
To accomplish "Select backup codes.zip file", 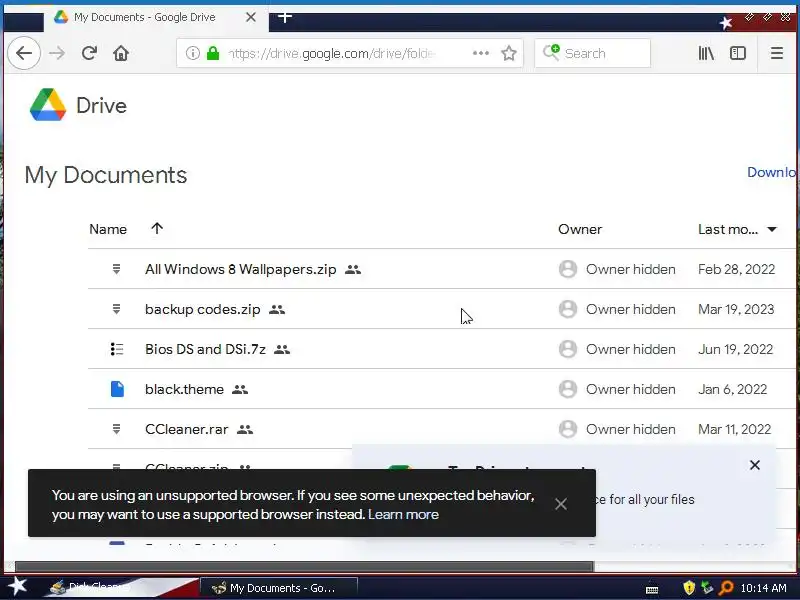I will 203,309.
